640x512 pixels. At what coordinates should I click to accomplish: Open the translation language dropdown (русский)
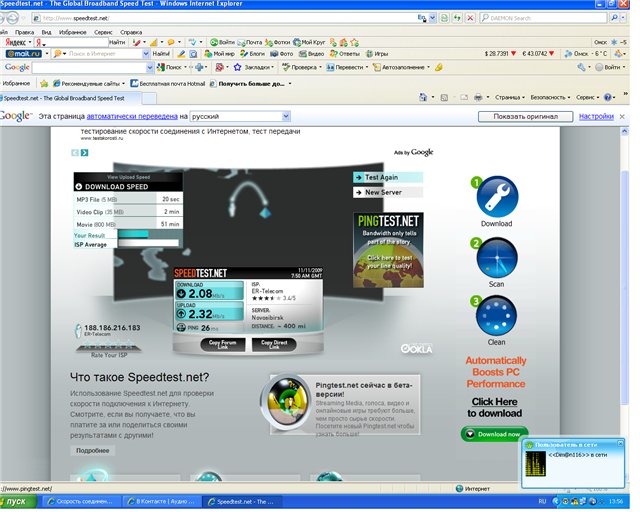(x=286, y=116)
